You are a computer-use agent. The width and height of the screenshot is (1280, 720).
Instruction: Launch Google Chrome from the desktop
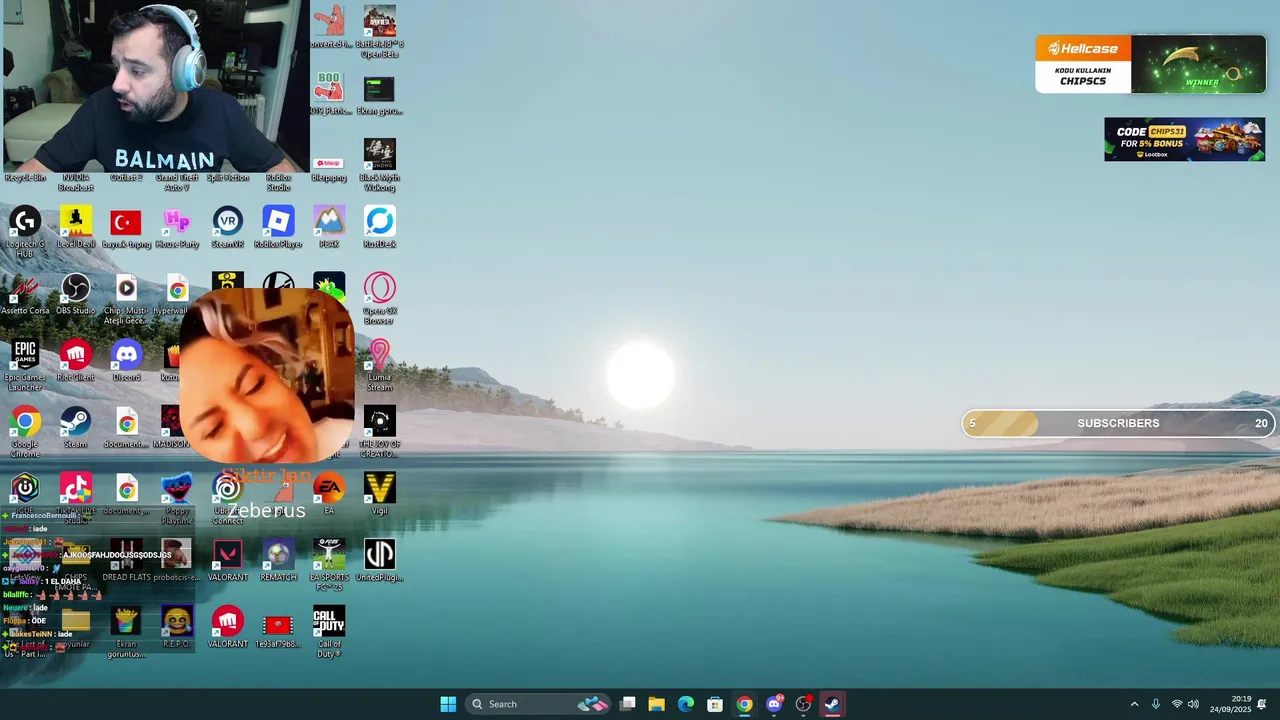25,432
